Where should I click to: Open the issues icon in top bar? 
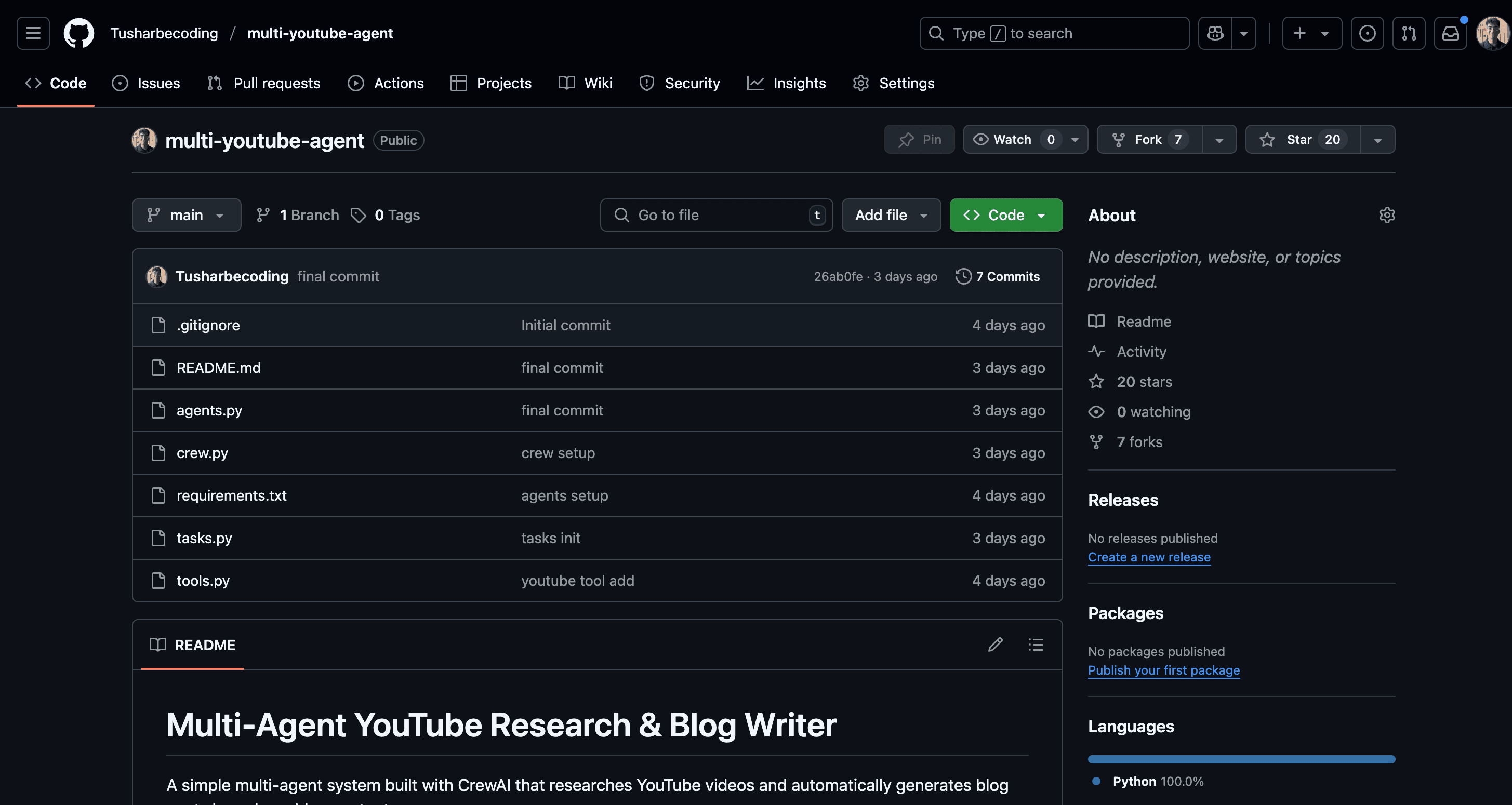pyautogui.click(x=1367, y=33)
